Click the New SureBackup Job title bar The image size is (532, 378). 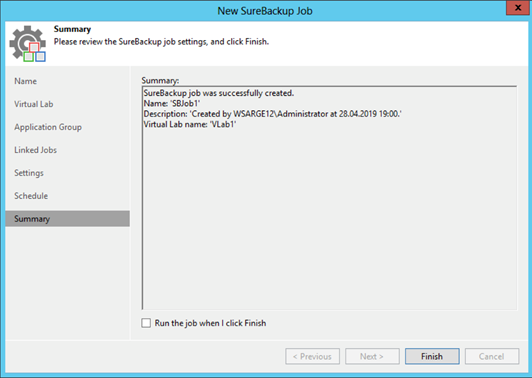point(265,11)
